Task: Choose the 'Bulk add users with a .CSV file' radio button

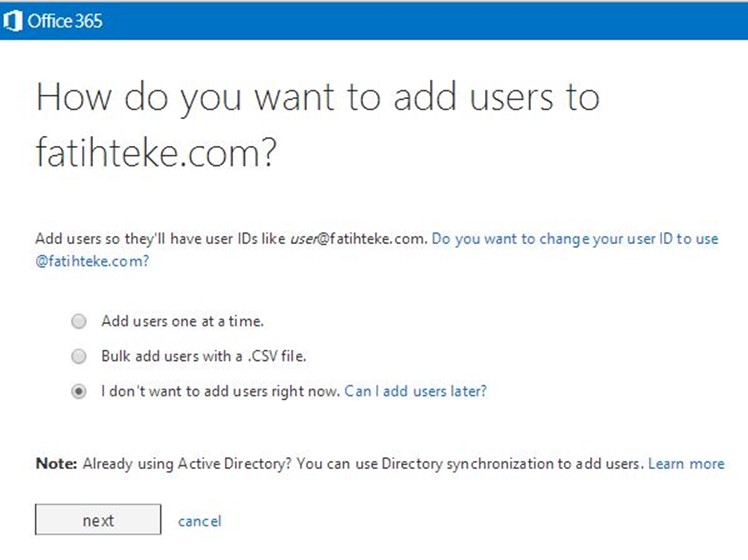Action: 79,356
